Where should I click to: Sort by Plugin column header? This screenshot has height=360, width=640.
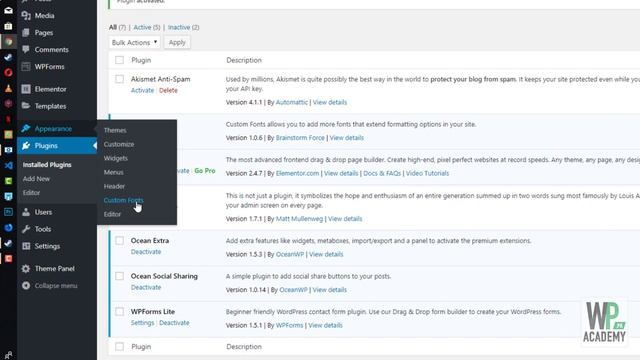click(x=141, y=60)
